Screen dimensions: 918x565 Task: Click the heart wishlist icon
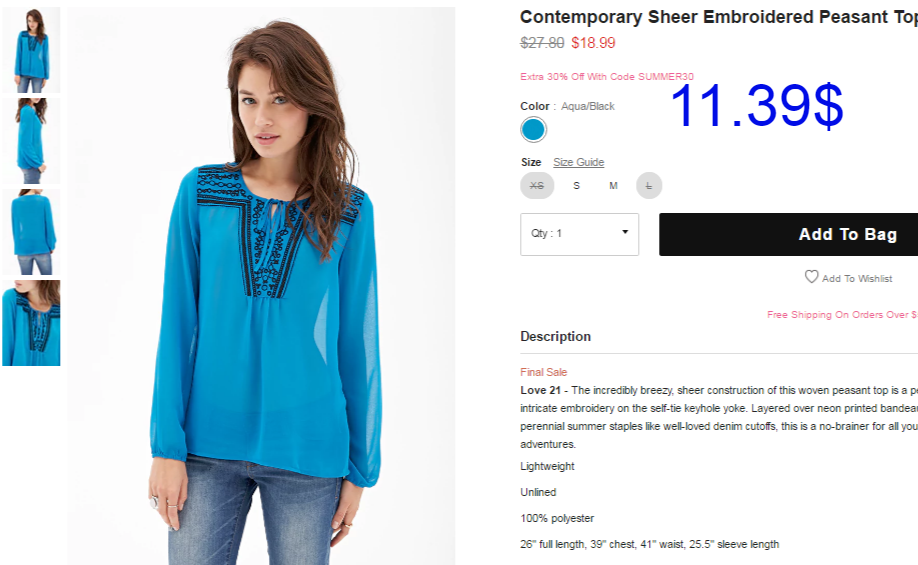click(x=811, y=276)
